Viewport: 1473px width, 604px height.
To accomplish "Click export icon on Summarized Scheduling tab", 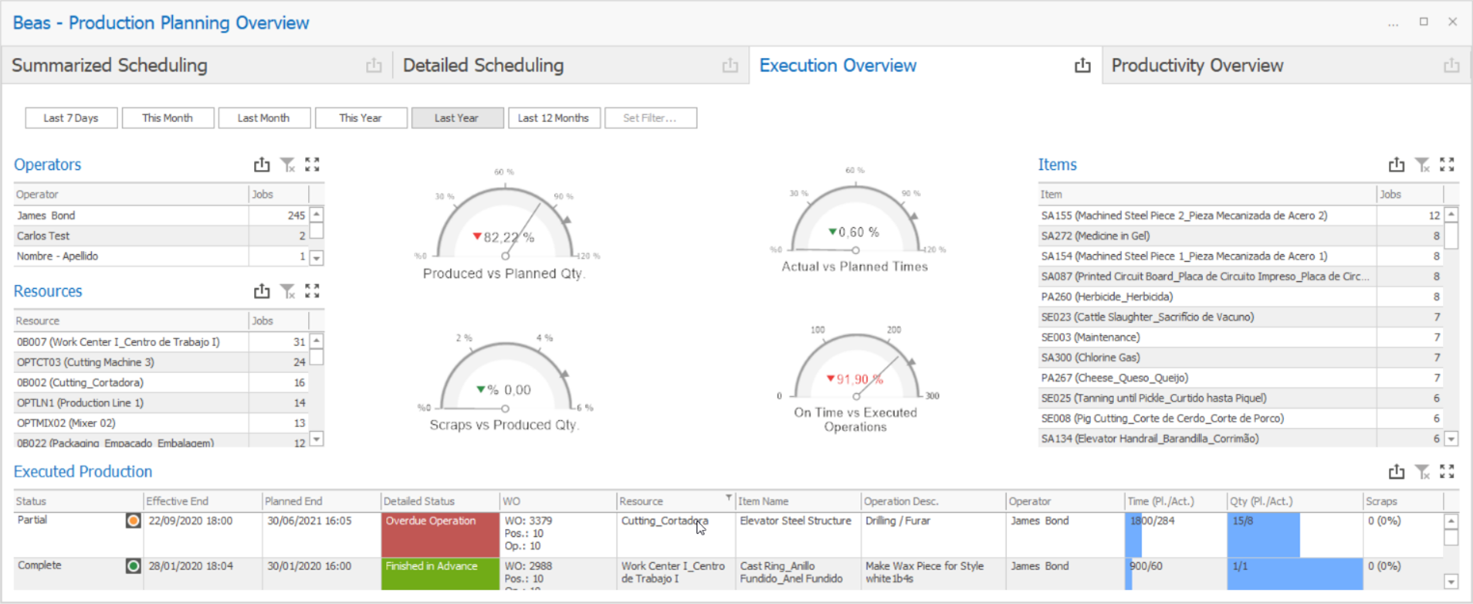I will click(x=373, y=66).
